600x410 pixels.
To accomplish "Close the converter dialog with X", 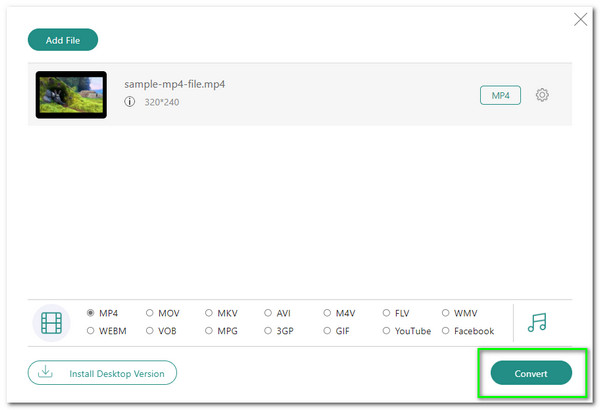I will coord(580,19).
